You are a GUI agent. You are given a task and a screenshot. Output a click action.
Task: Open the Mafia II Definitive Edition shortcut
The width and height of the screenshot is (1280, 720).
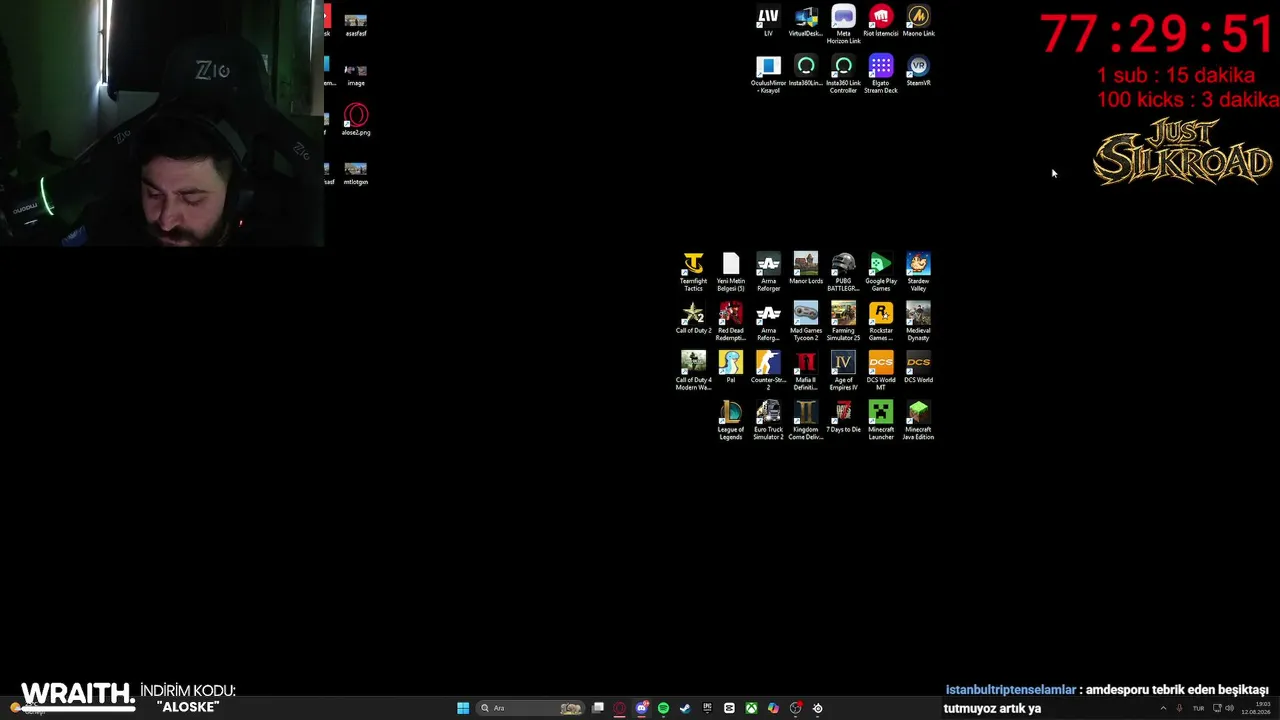pyautogui.click(x=806, y=371)
